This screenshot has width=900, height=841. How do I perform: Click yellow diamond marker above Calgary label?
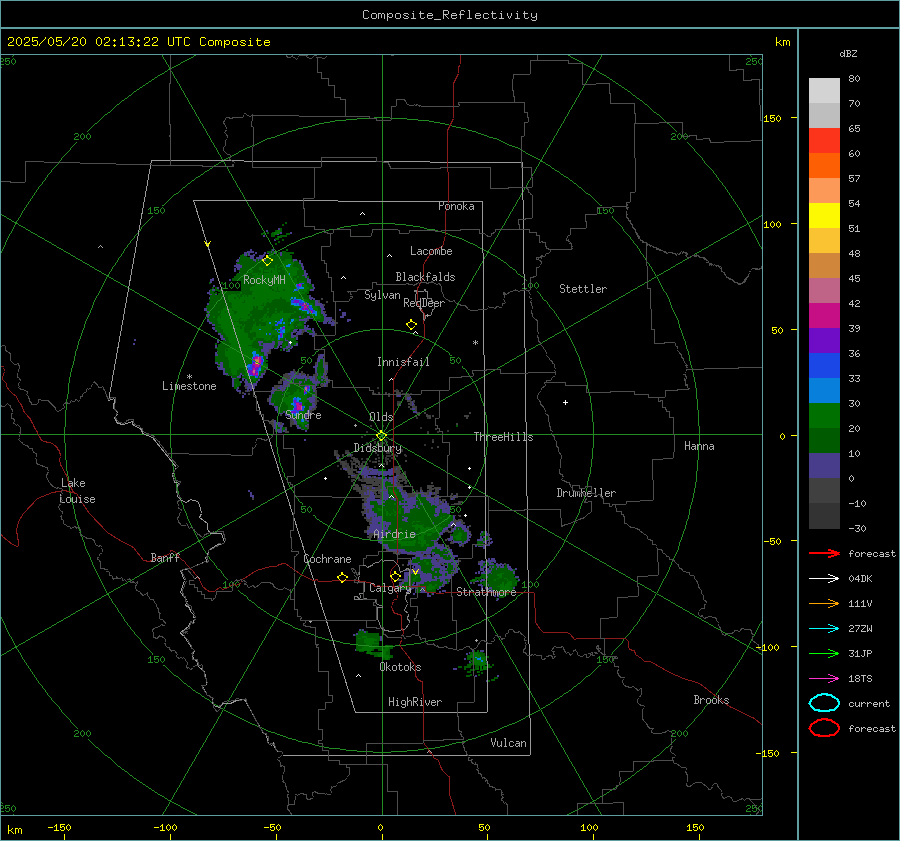[x=395, y=576]
